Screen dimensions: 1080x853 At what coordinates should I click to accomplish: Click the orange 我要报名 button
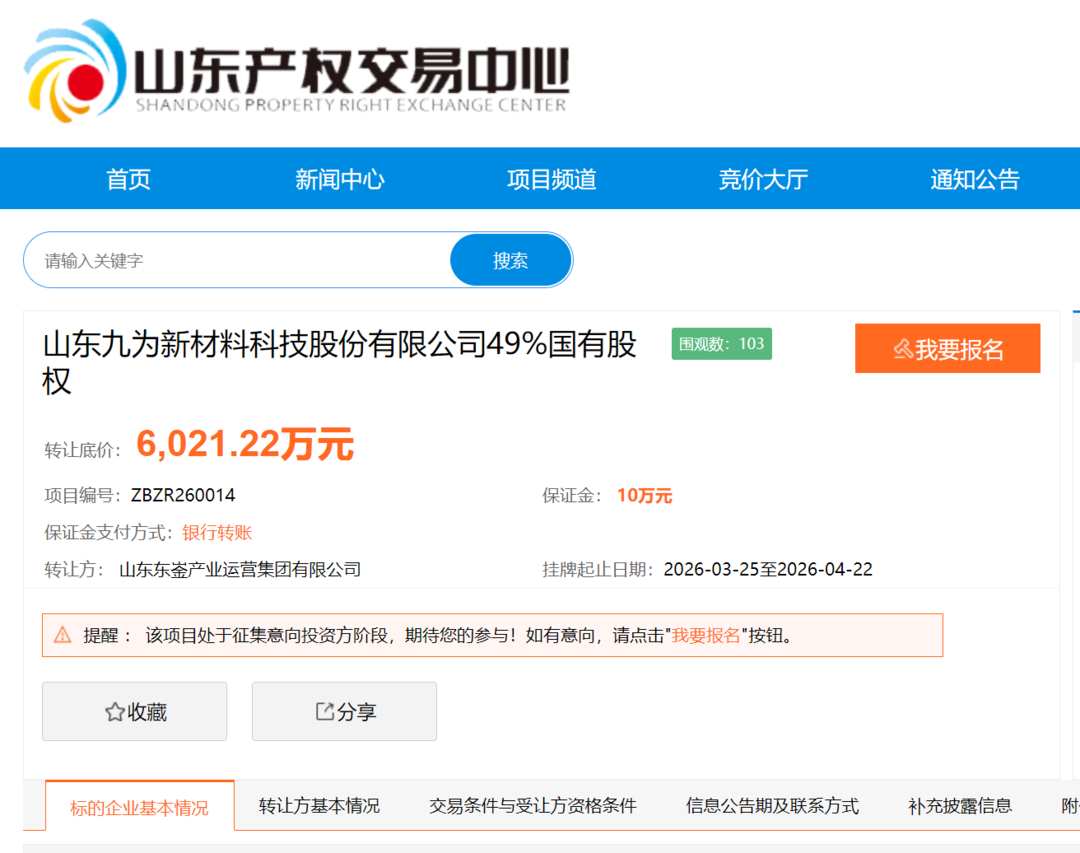point(947,349)
